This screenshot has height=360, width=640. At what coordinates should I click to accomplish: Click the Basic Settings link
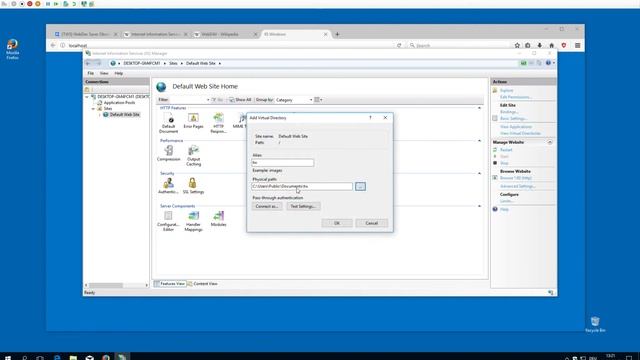coord(513,118)
